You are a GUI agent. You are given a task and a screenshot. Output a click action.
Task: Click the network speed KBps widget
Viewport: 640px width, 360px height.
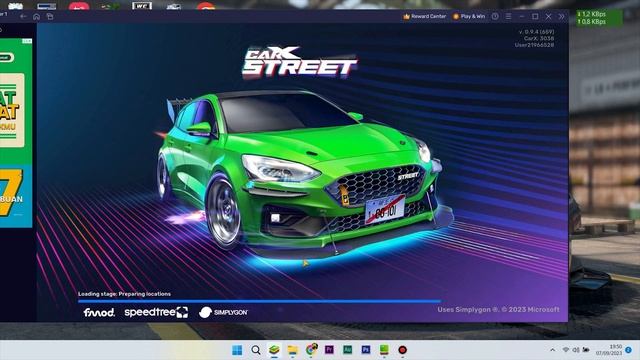click(x=599, y=18)
